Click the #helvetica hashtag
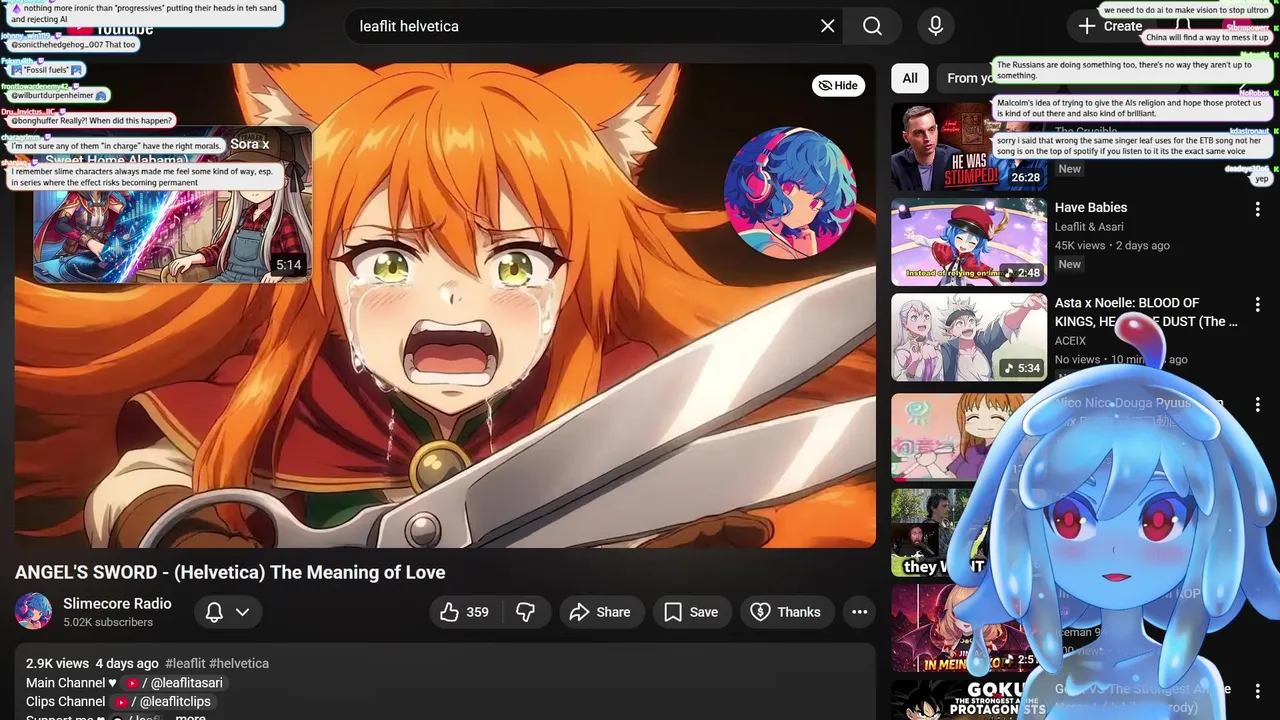The image size is (1280, 720). (x=239, y=663)
